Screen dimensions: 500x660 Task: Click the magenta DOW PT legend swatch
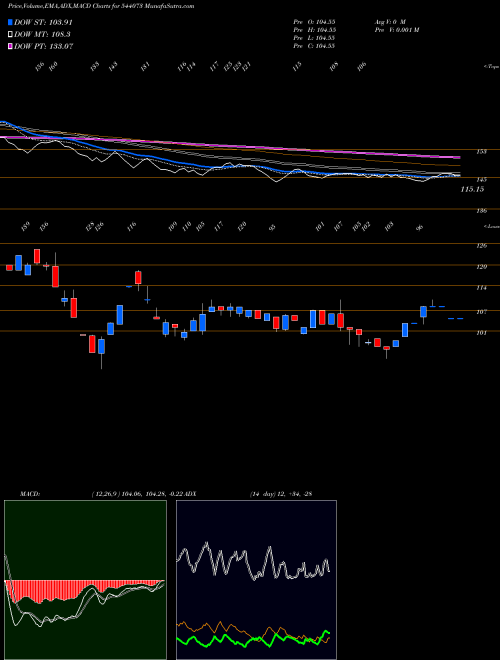10,46
